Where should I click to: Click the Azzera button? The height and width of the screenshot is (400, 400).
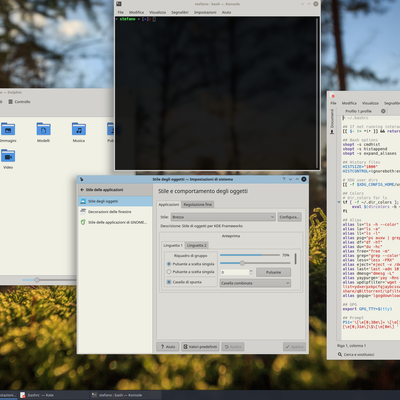coord(233,347)
